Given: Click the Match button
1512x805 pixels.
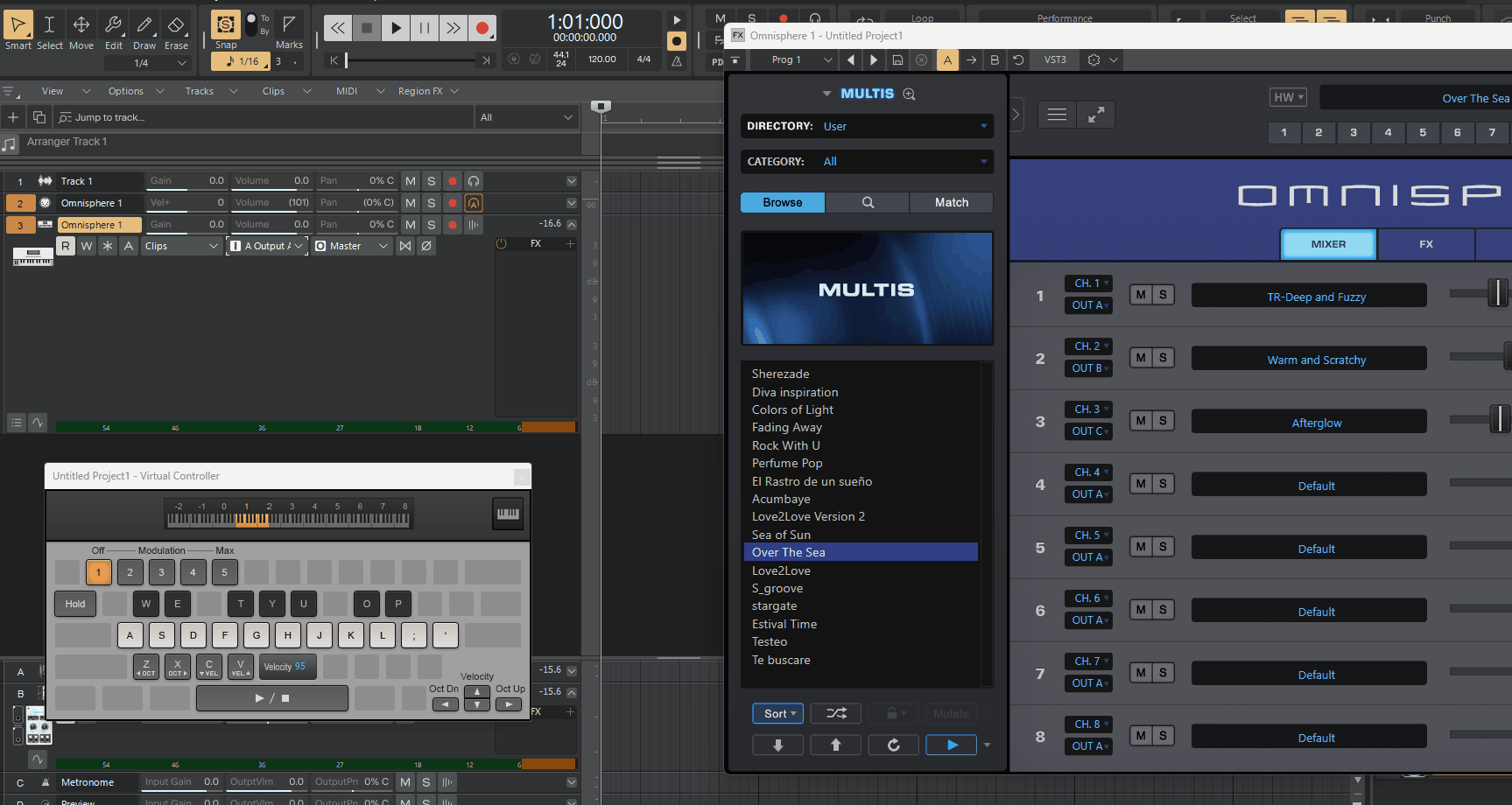Looking at the screenshot, I should coord(951,202).
